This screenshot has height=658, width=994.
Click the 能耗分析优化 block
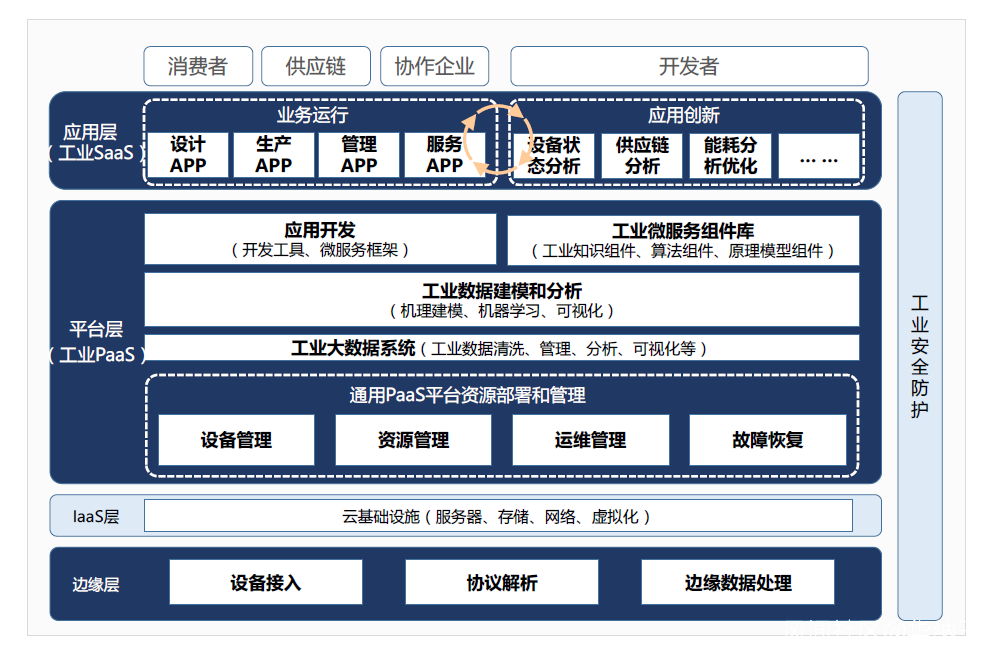(x=730, y=155)
